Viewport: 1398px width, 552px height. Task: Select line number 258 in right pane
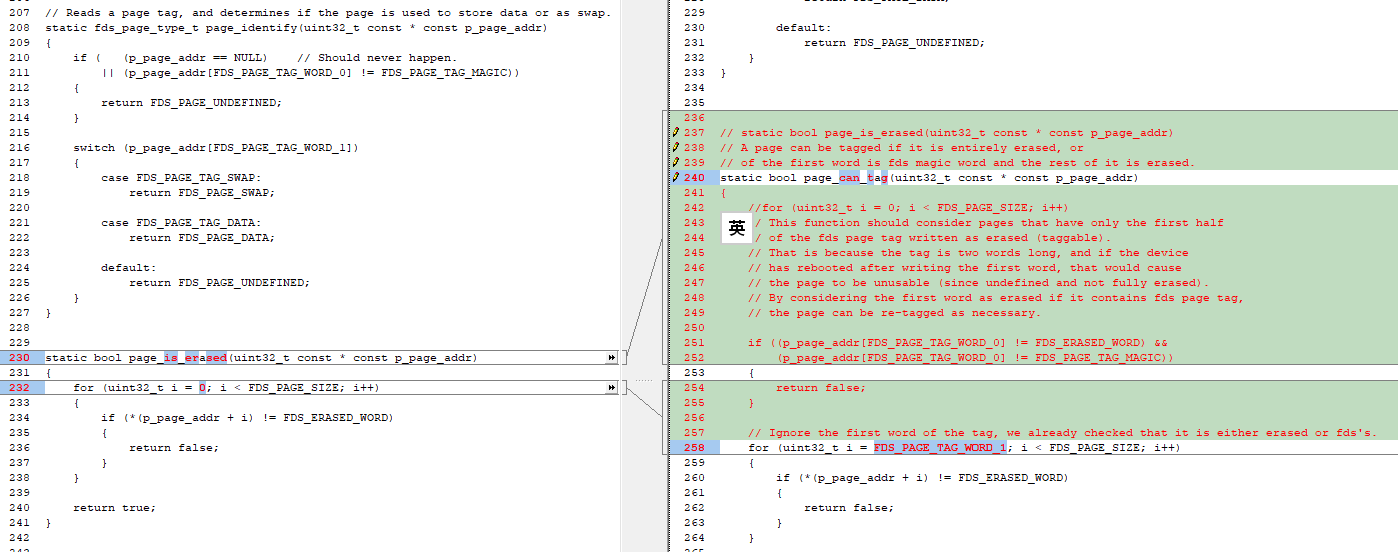coord(694,448)
